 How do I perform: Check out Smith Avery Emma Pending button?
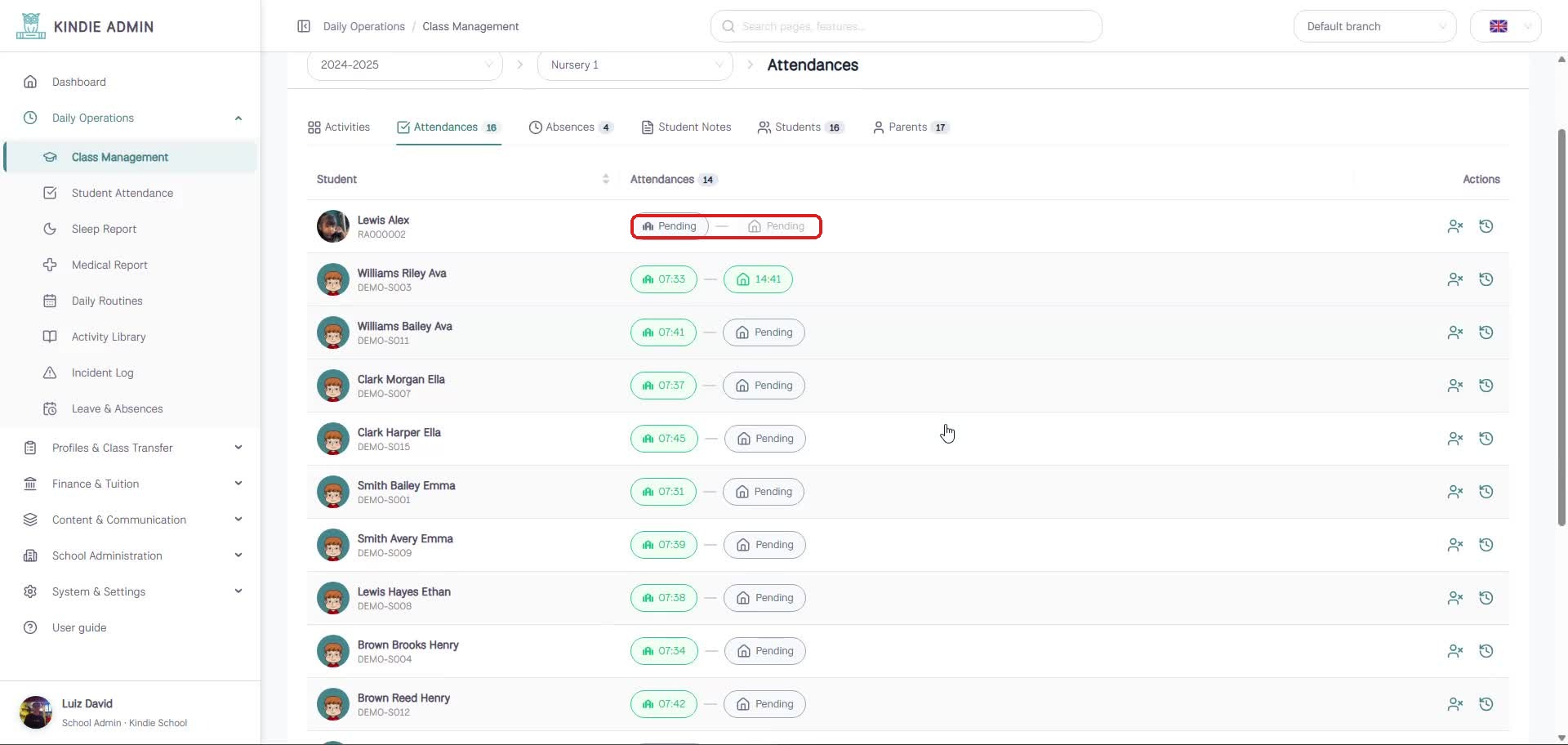pyautogui.click(x=764, y=545)
